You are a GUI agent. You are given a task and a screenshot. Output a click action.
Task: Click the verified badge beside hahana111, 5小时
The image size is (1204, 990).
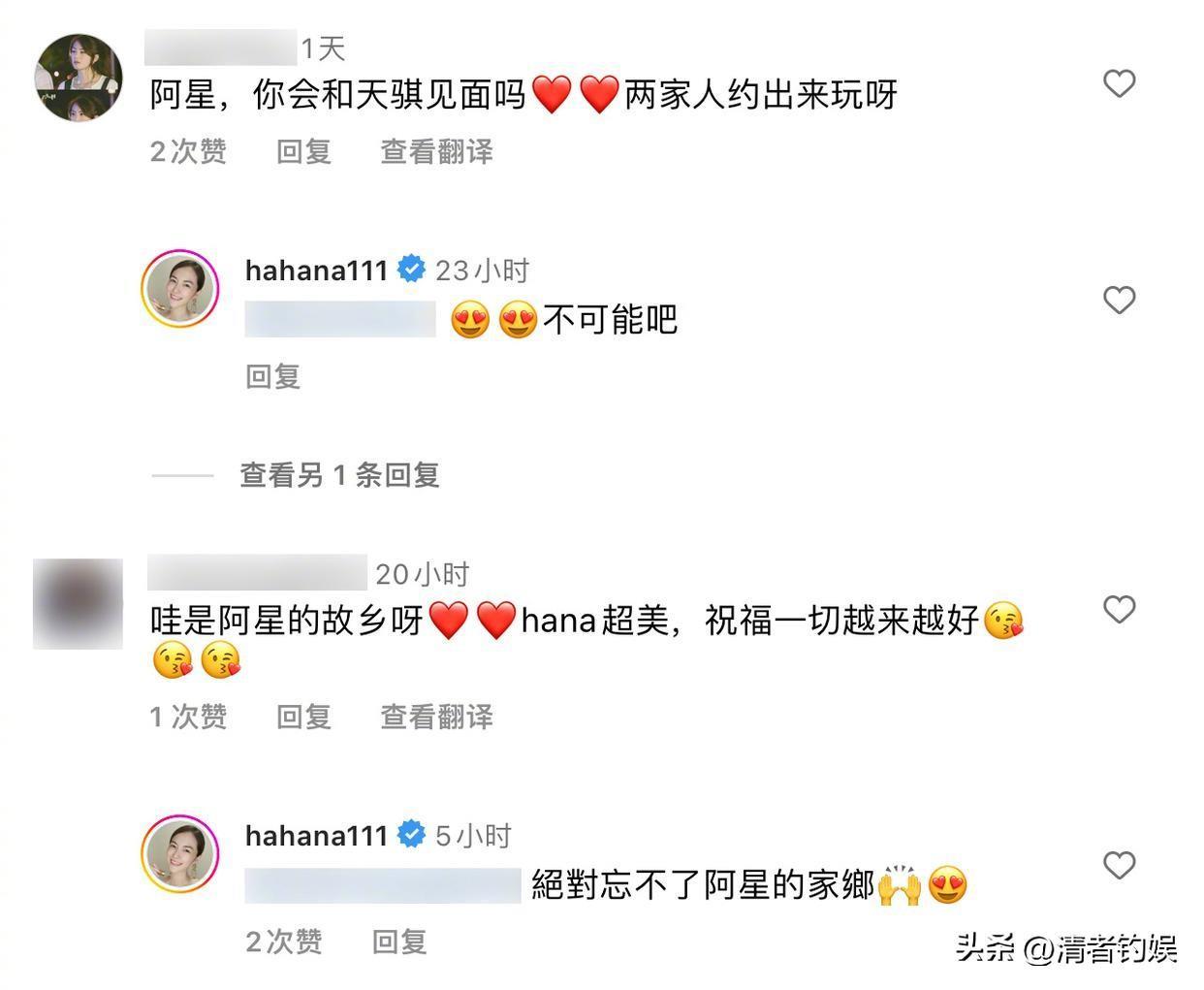[411, 835]
